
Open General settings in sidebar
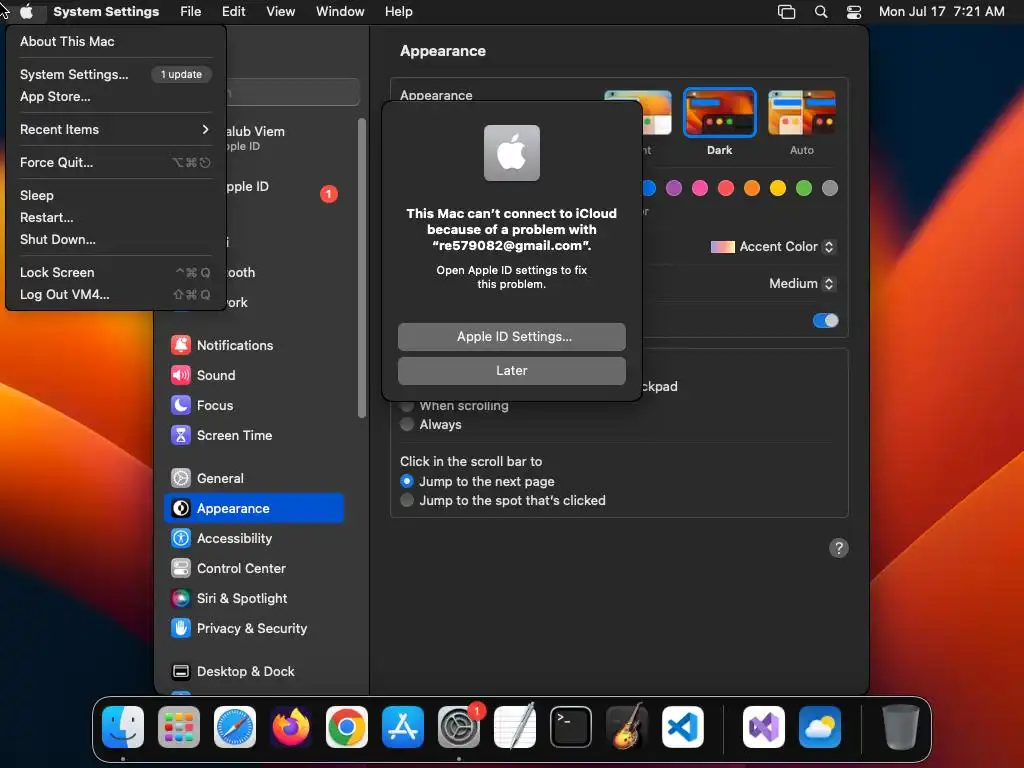[255, 479]
